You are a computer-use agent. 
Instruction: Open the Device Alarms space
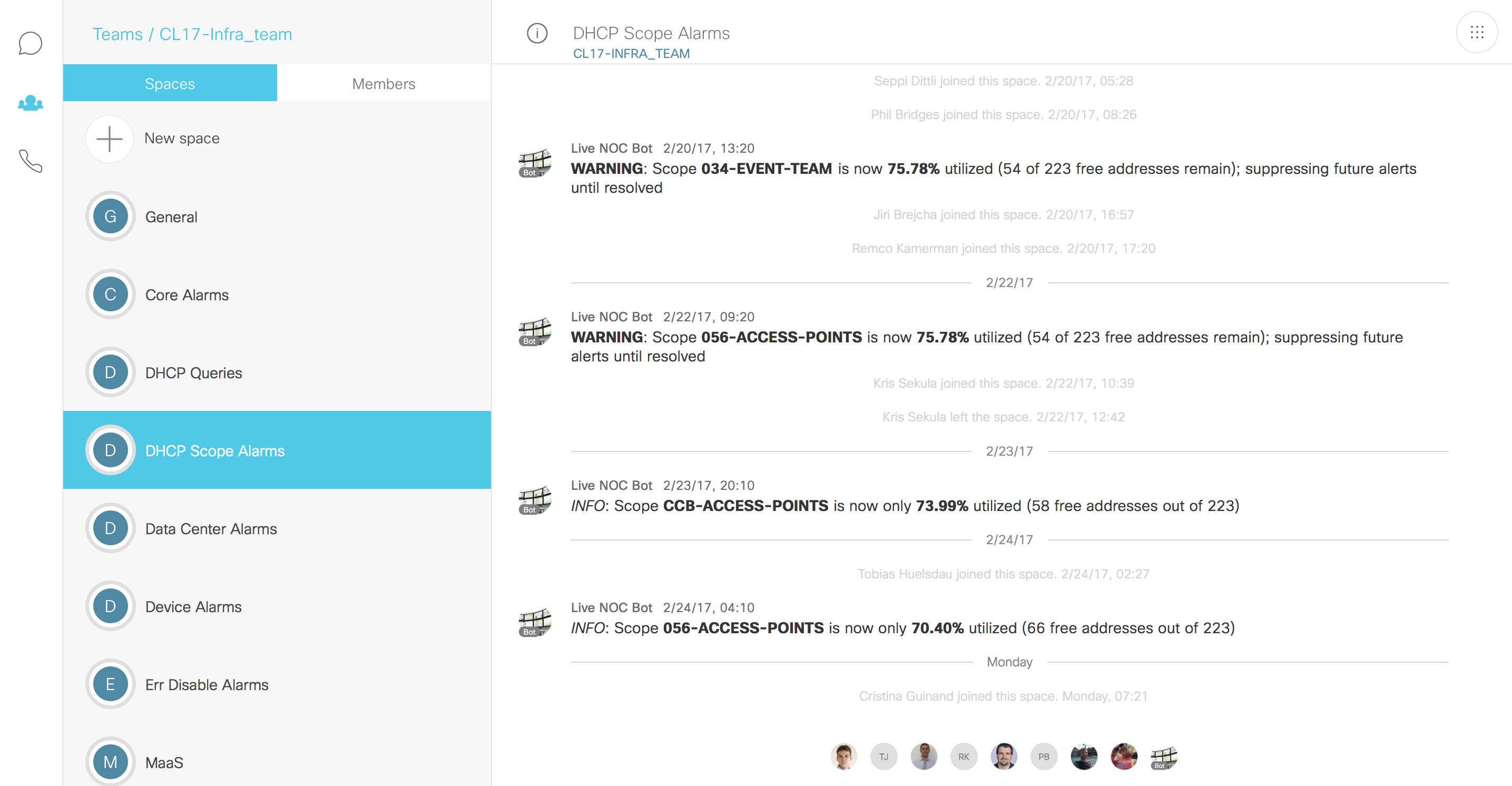(x=277, y=606)
